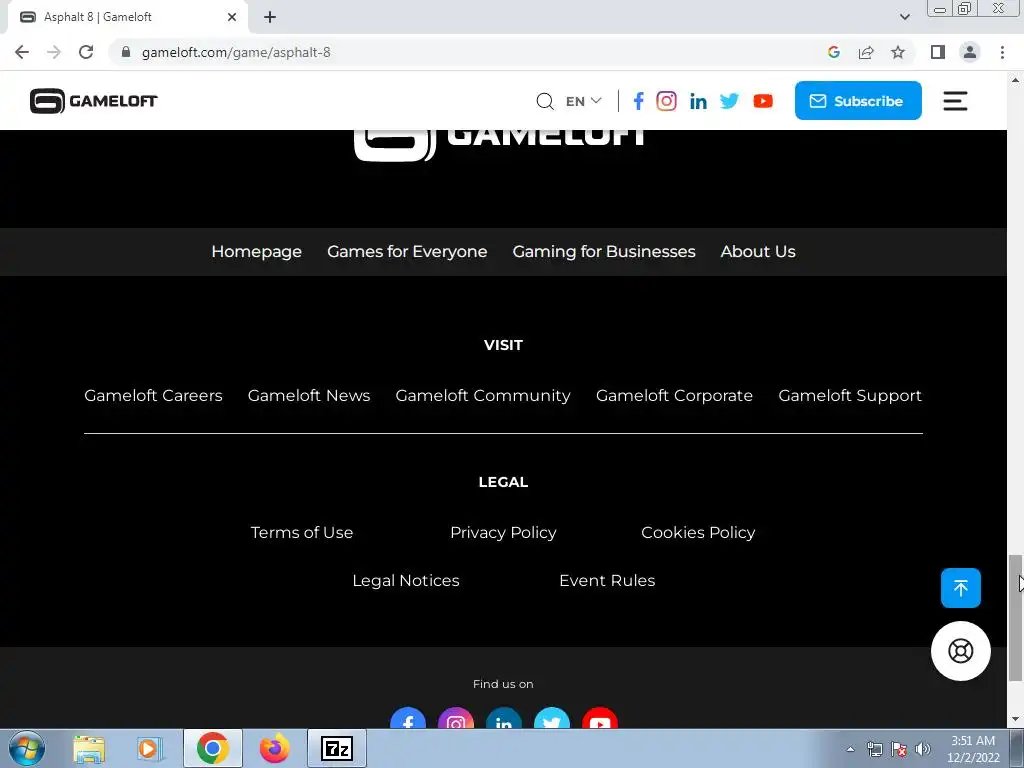Click the footer Twitter circle icon
The width and height of the screenshot is (1024, 768).
(x=552, y=718)
